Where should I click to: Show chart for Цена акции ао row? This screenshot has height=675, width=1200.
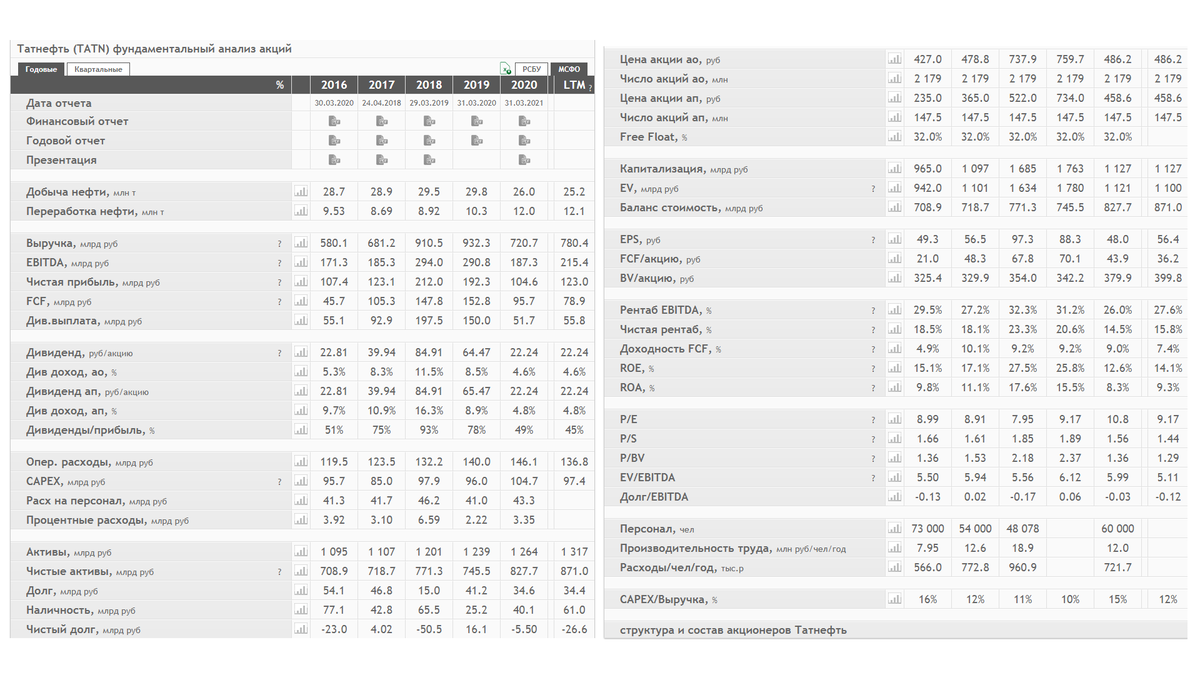894,60
